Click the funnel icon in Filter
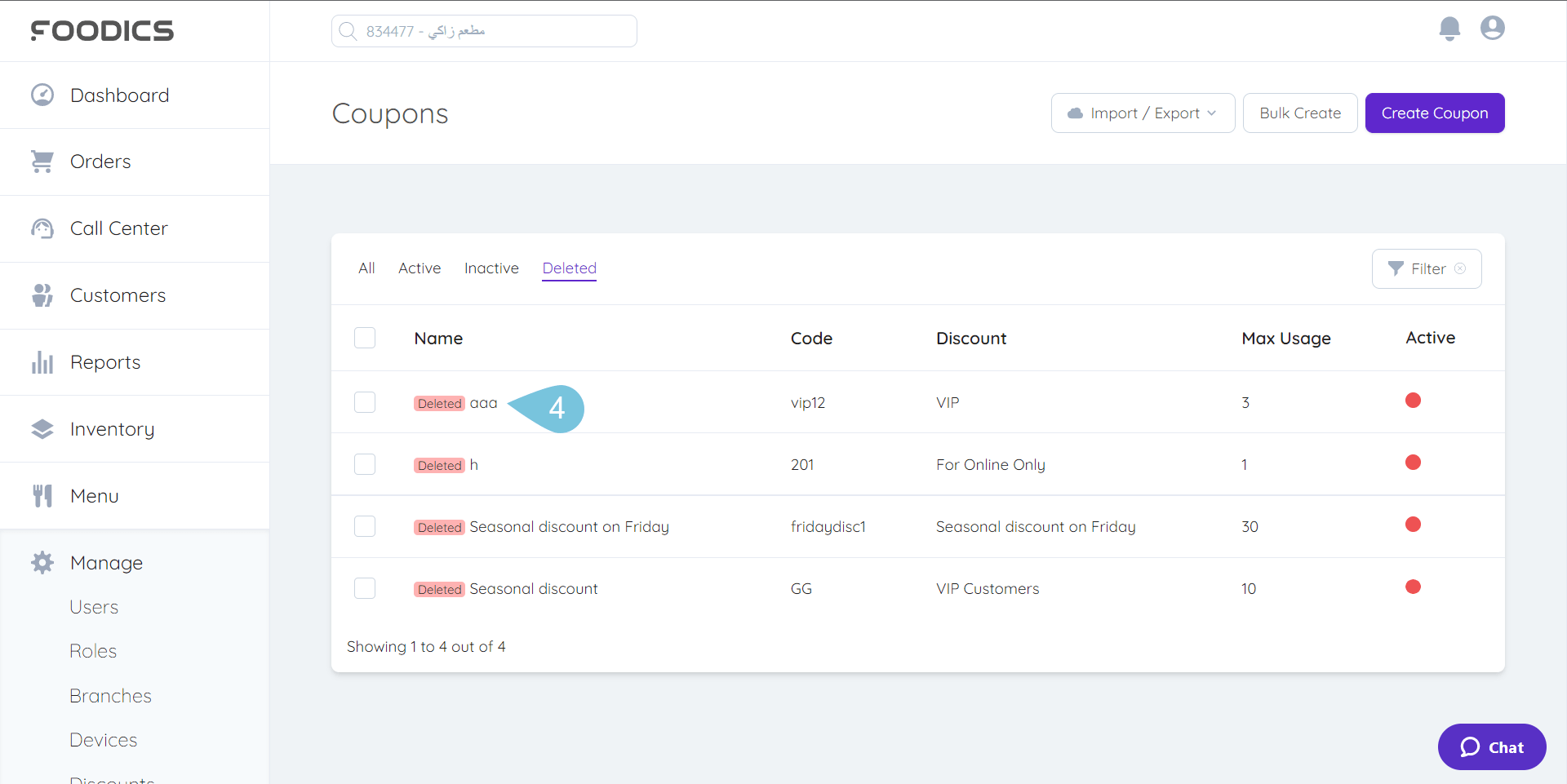This screenshot has width=1567, height=784. [1396, 268]
